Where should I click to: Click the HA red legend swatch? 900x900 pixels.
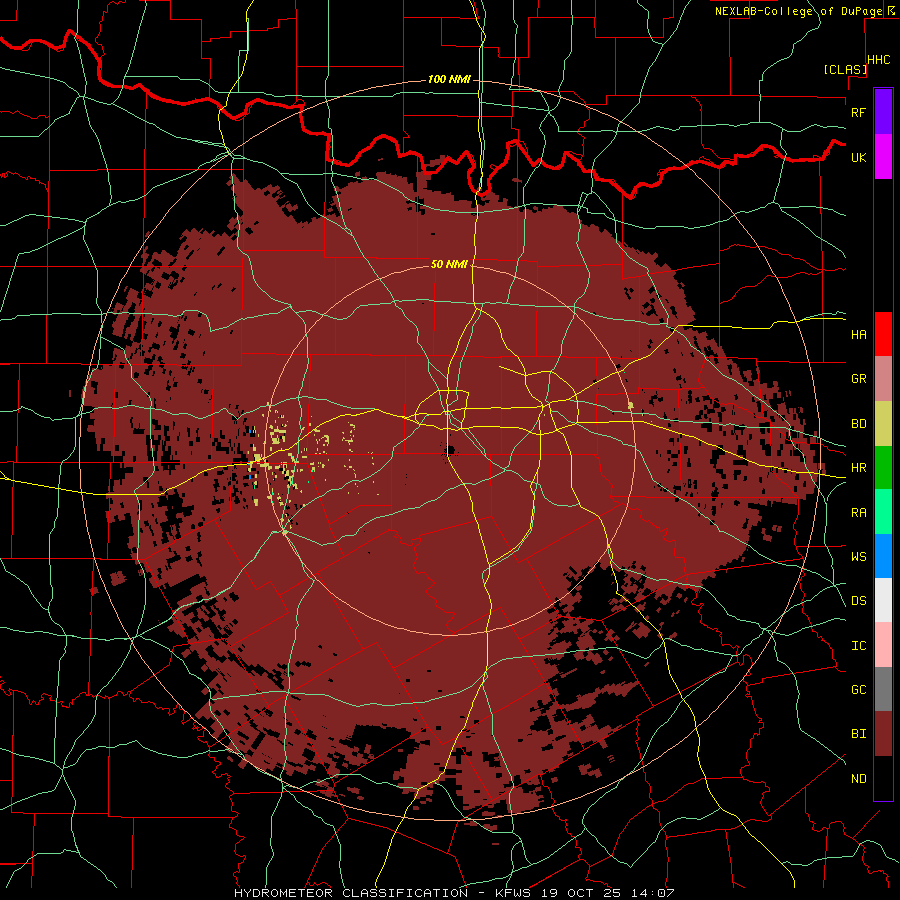(883, 334)
